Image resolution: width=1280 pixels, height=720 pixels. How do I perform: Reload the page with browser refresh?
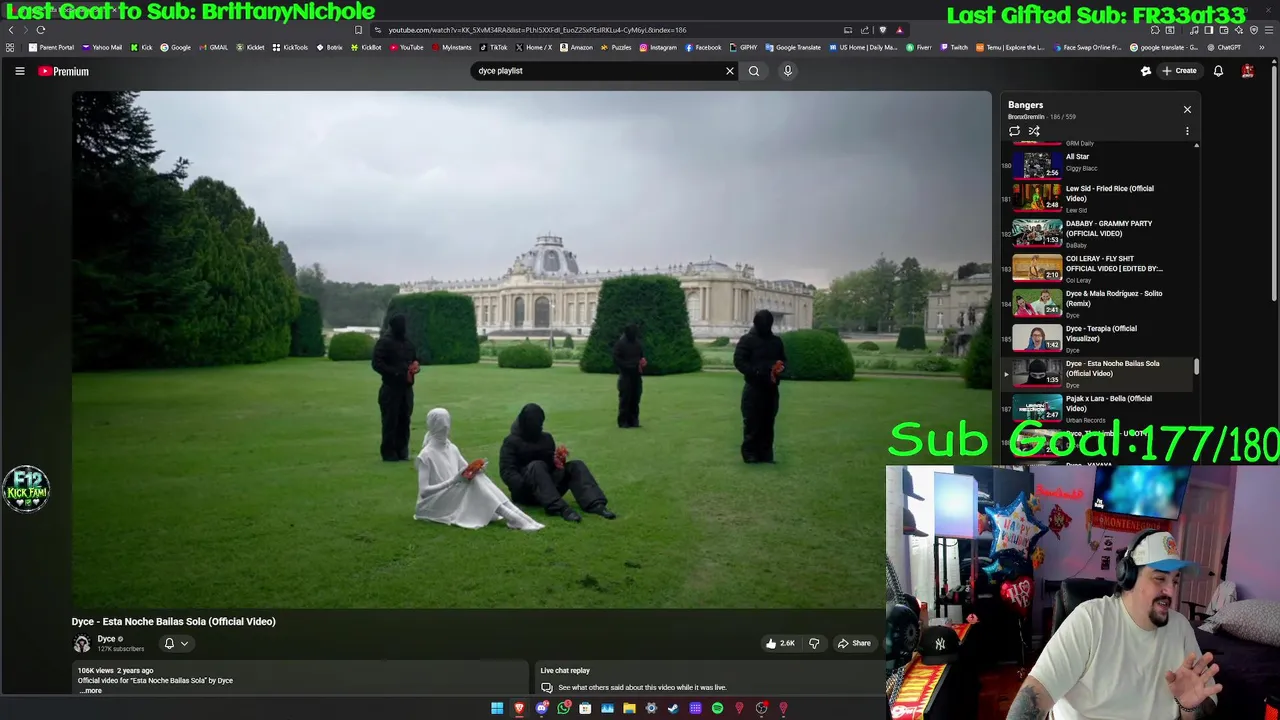pyautogui.click(x=41, y=30)
